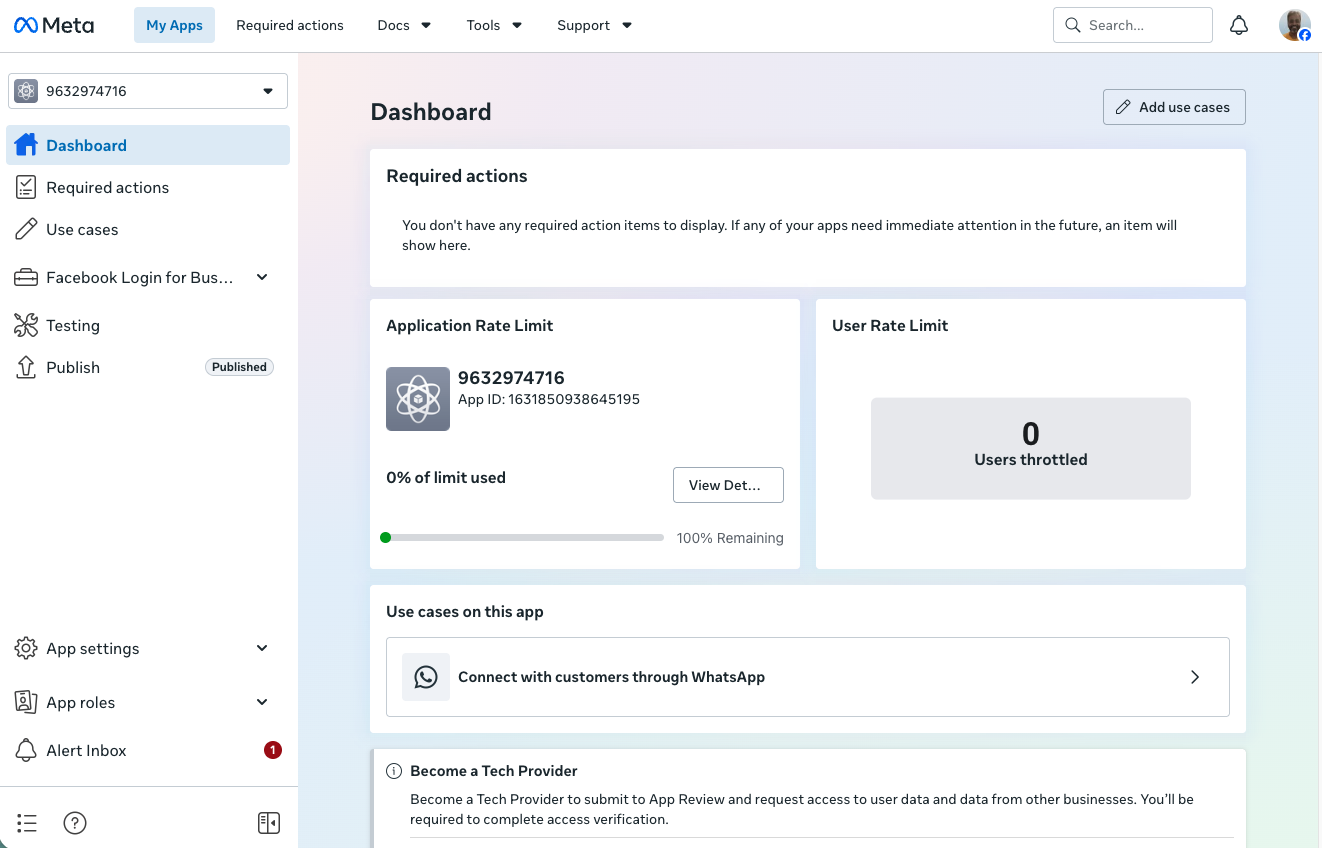The image size is (1322, 848).
Task: Click the list icon in sidebar footer
Action: 27,823
